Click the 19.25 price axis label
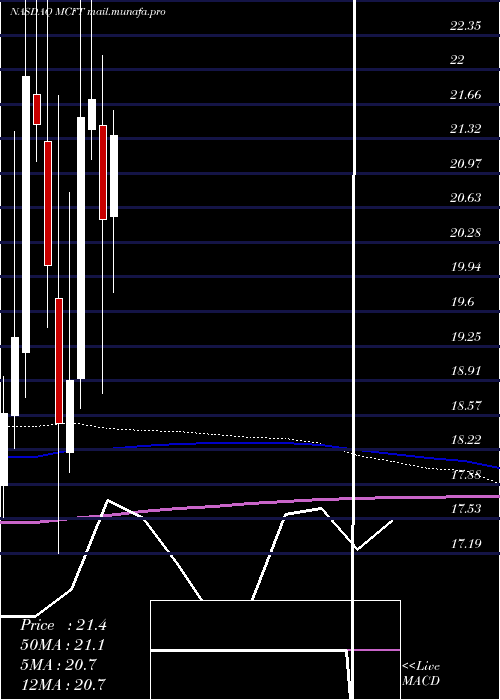This screenshot has height=700, width=500. (x=466, y=336)
